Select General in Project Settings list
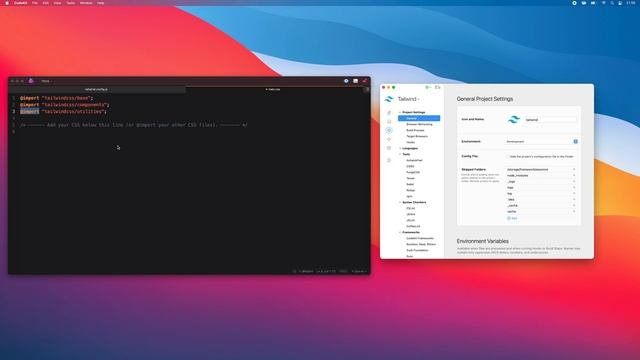Screen dimensions: 640x360 click(419, 118)
